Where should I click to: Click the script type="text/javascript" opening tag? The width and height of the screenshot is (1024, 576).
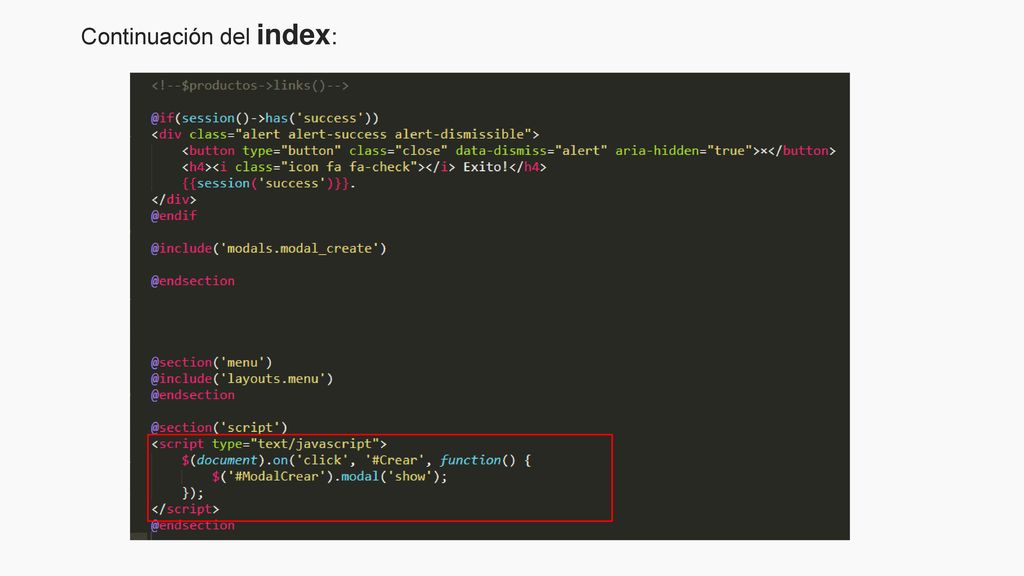(269, 444)
